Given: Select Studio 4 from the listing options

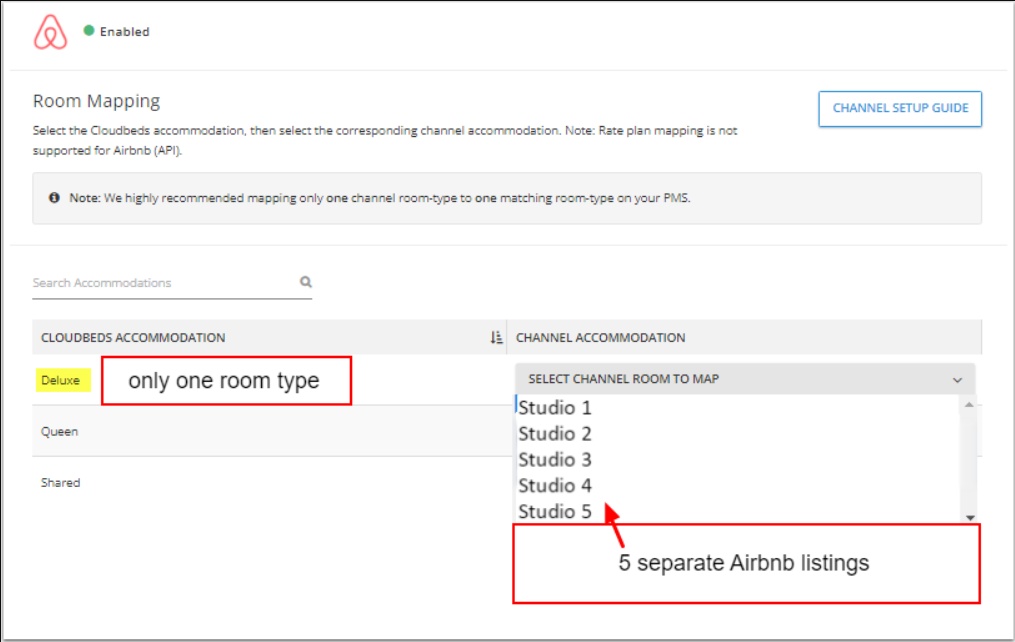Looking at the screenshot, I should tap(555, 486).
